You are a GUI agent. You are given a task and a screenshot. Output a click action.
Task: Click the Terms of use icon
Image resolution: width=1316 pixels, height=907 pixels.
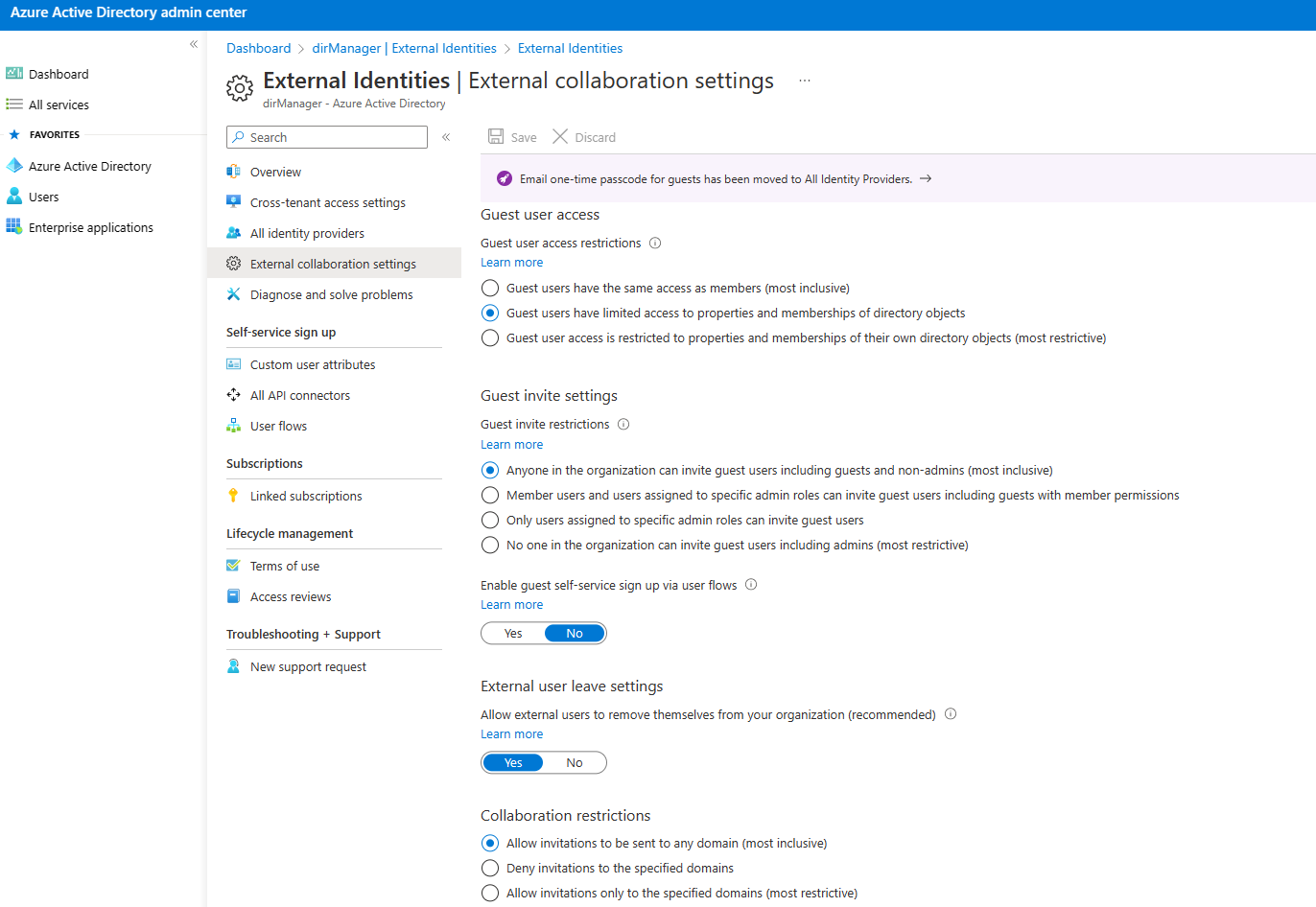234,566
